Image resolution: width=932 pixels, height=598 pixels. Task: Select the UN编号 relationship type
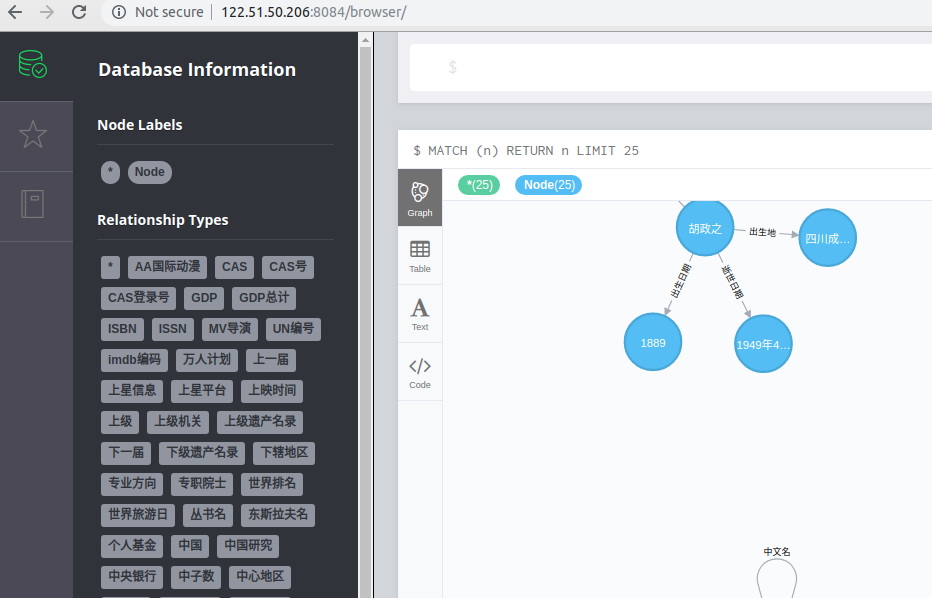click(x=293, y=329)
